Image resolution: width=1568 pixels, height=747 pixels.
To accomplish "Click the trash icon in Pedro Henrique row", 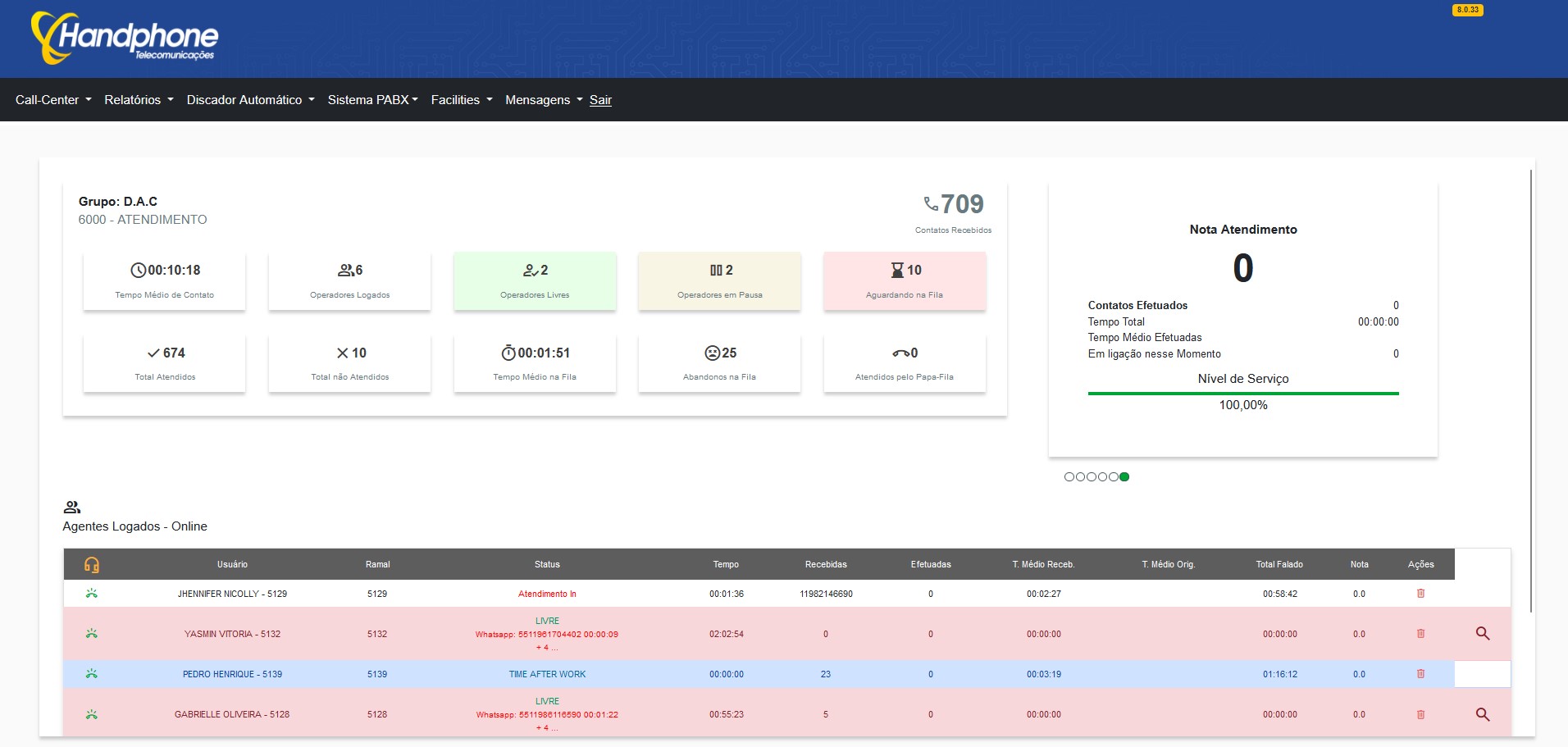I will tap(1420, 674).
